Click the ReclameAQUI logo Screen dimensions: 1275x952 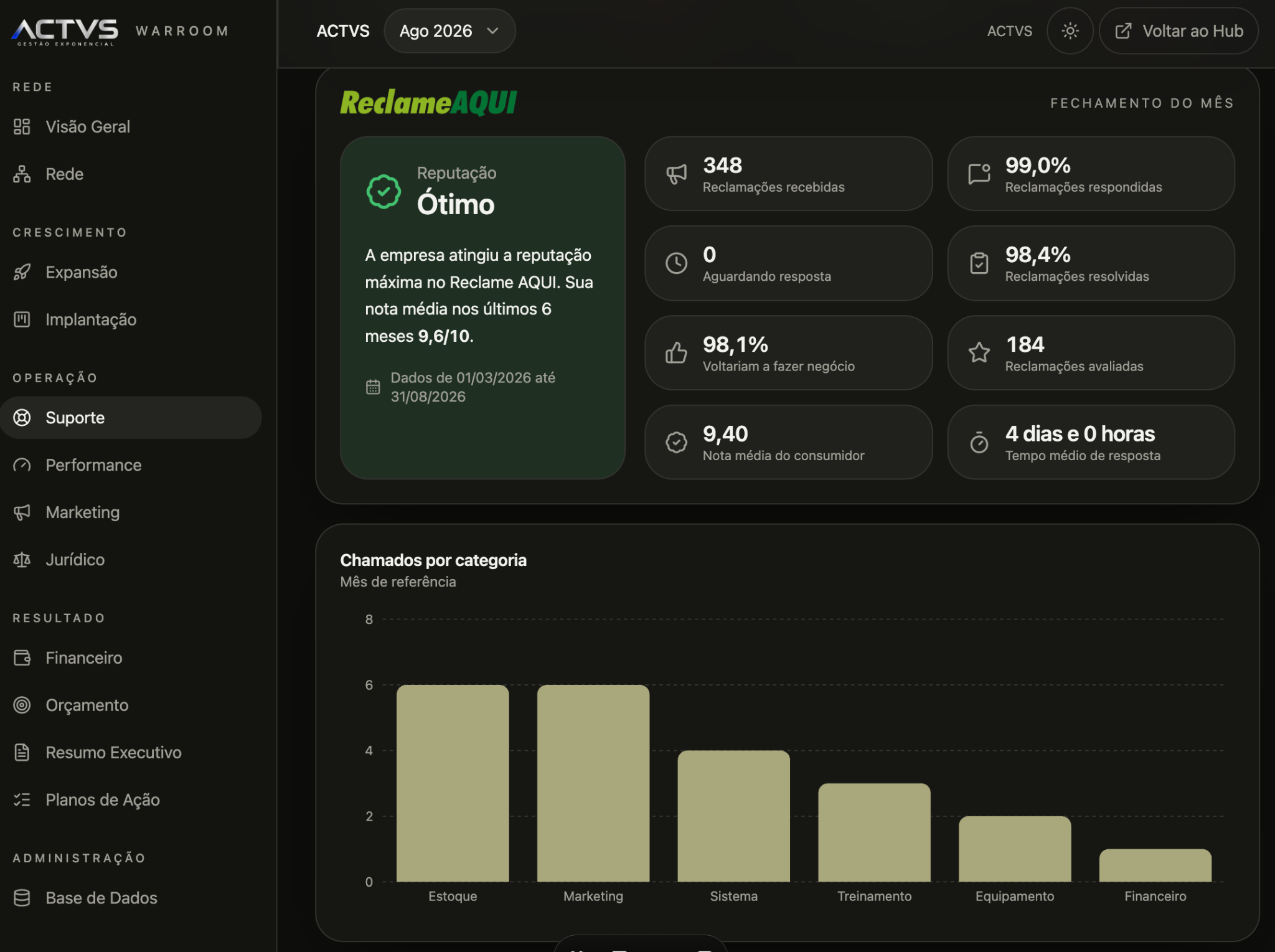428,103
